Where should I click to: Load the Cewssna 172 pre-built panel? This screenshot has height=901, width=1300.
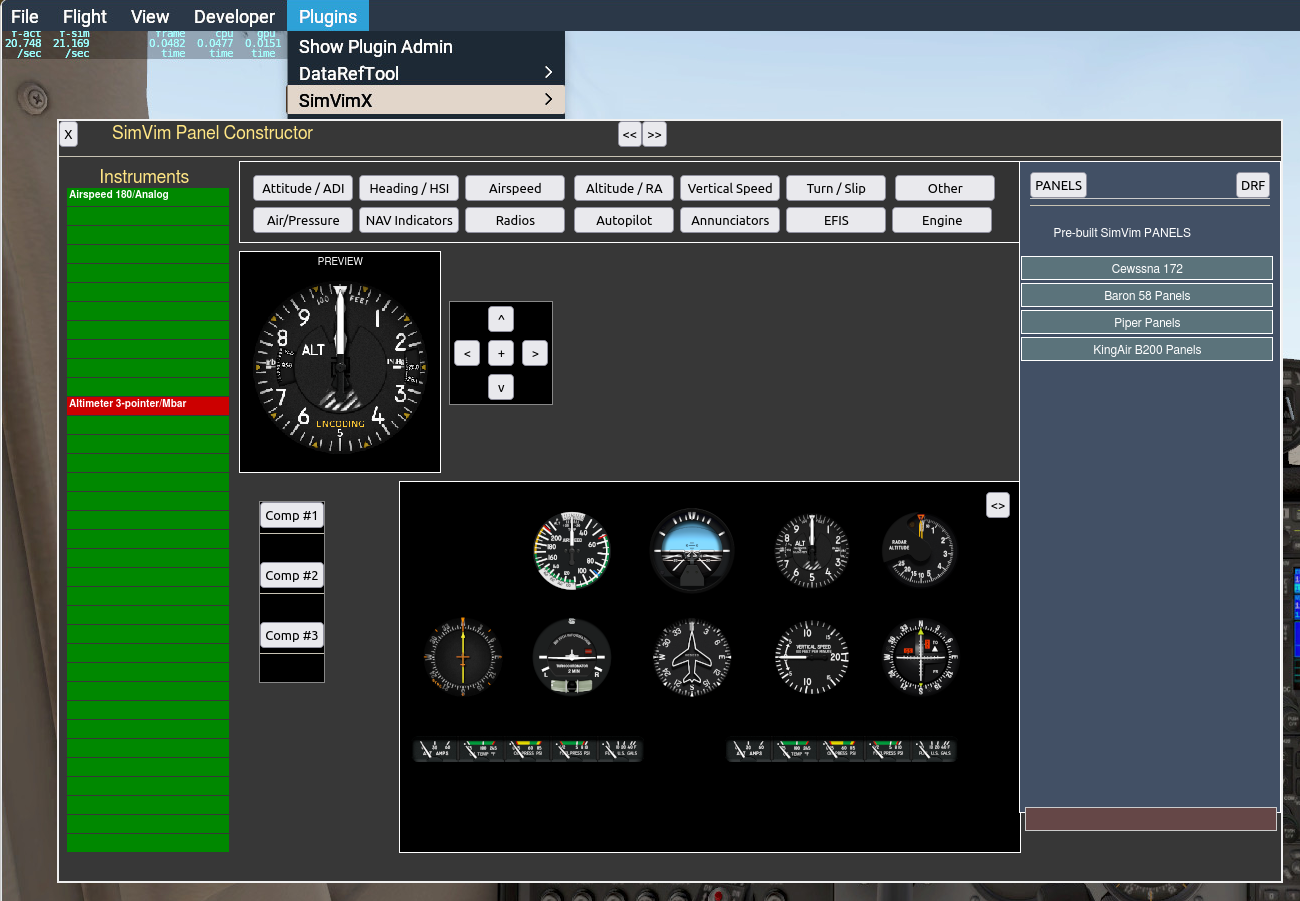click(x=1147, y=268)
